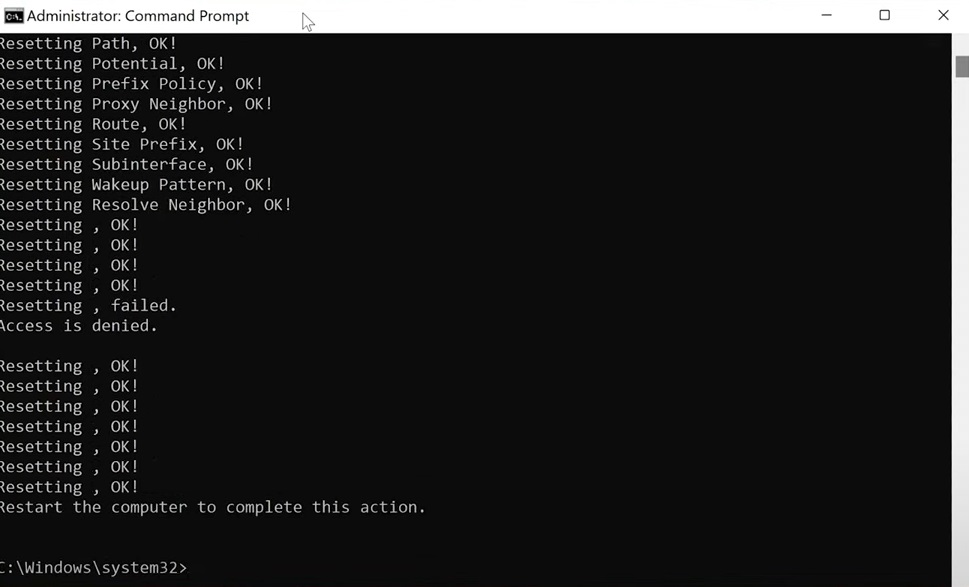
Task: Click the "Resetting Wakeup Pattern" line
Action: click(136, 185)
